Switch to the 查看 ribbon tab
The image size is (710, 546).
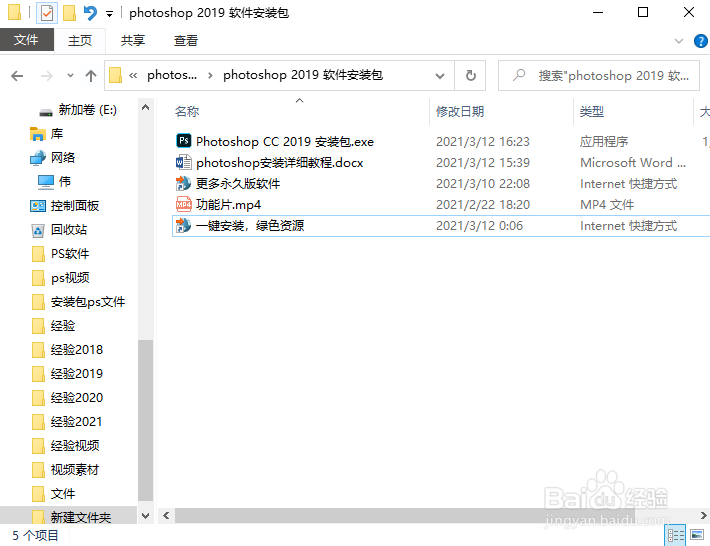186,41
